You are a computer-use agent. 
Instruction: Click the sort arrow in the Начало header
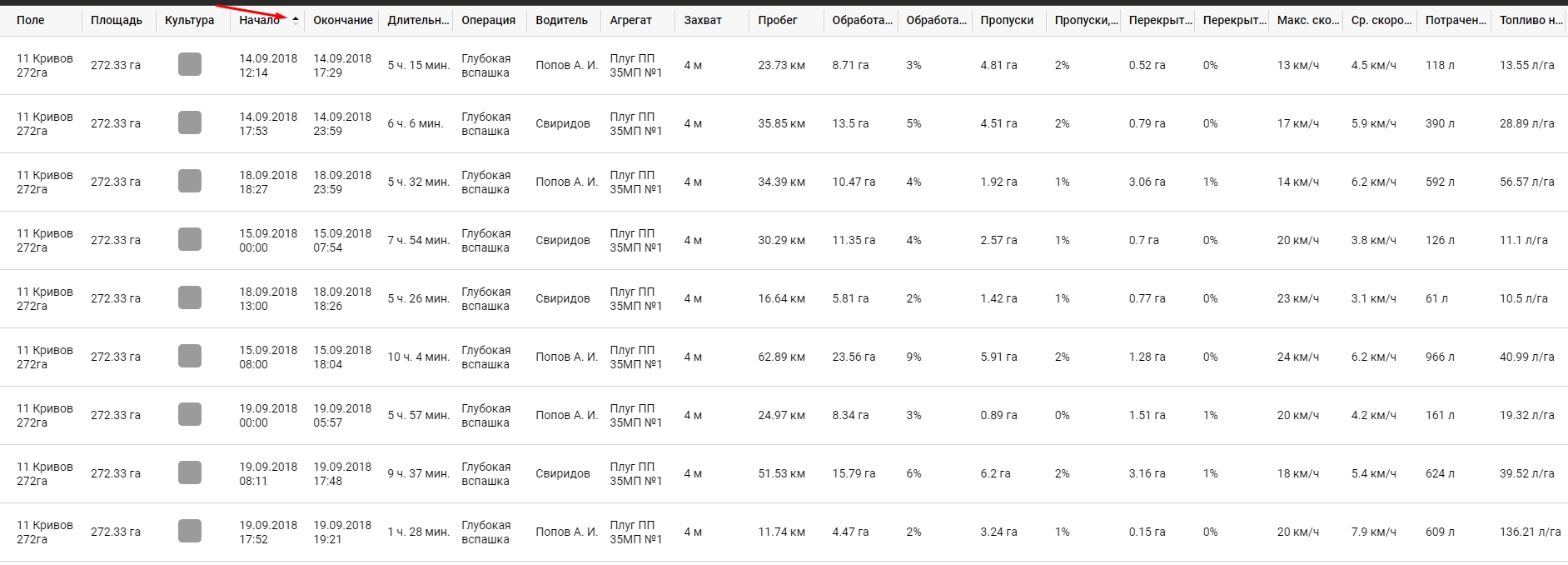tap(296, 21)
